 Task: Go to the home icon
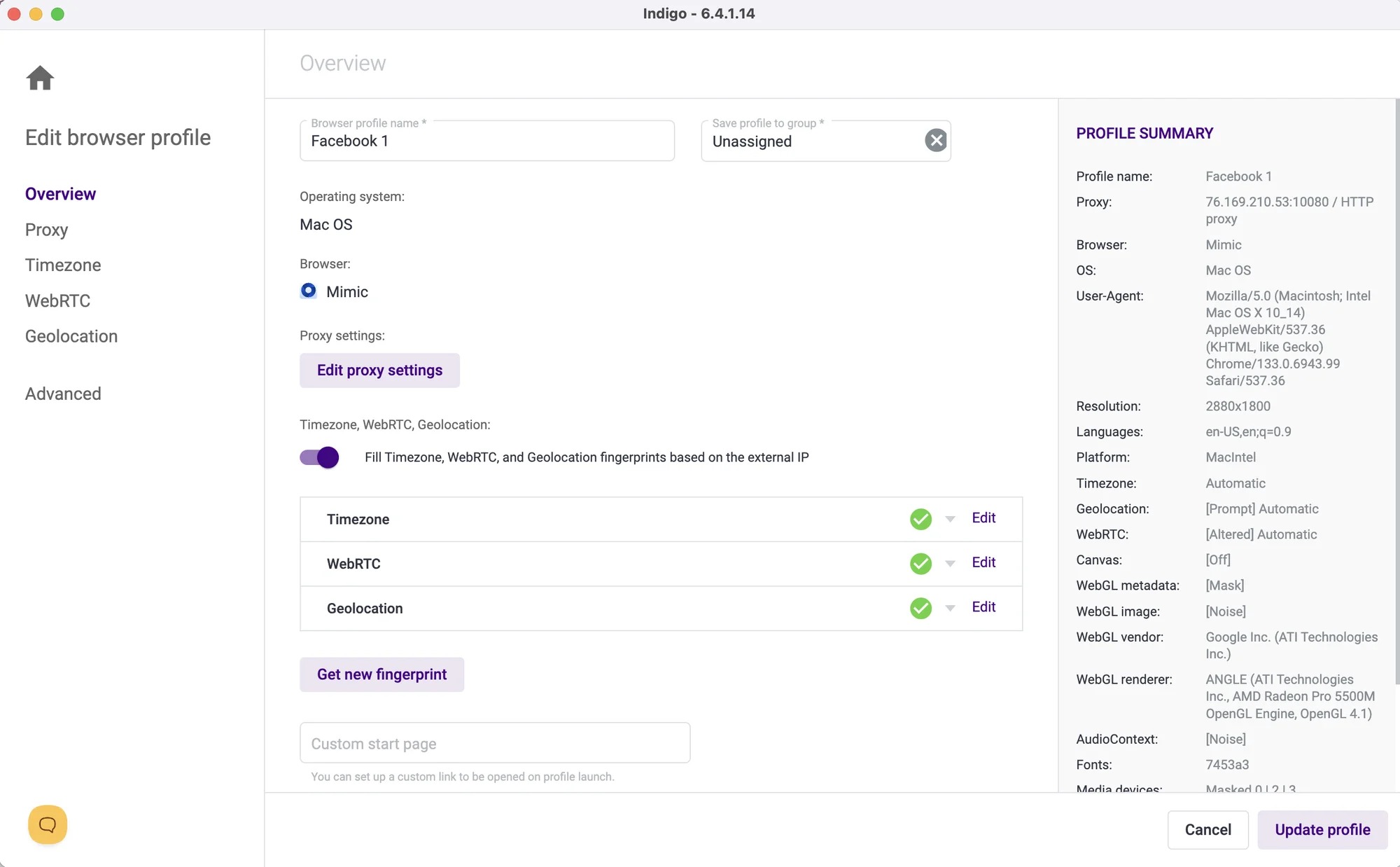pos(40,78)
